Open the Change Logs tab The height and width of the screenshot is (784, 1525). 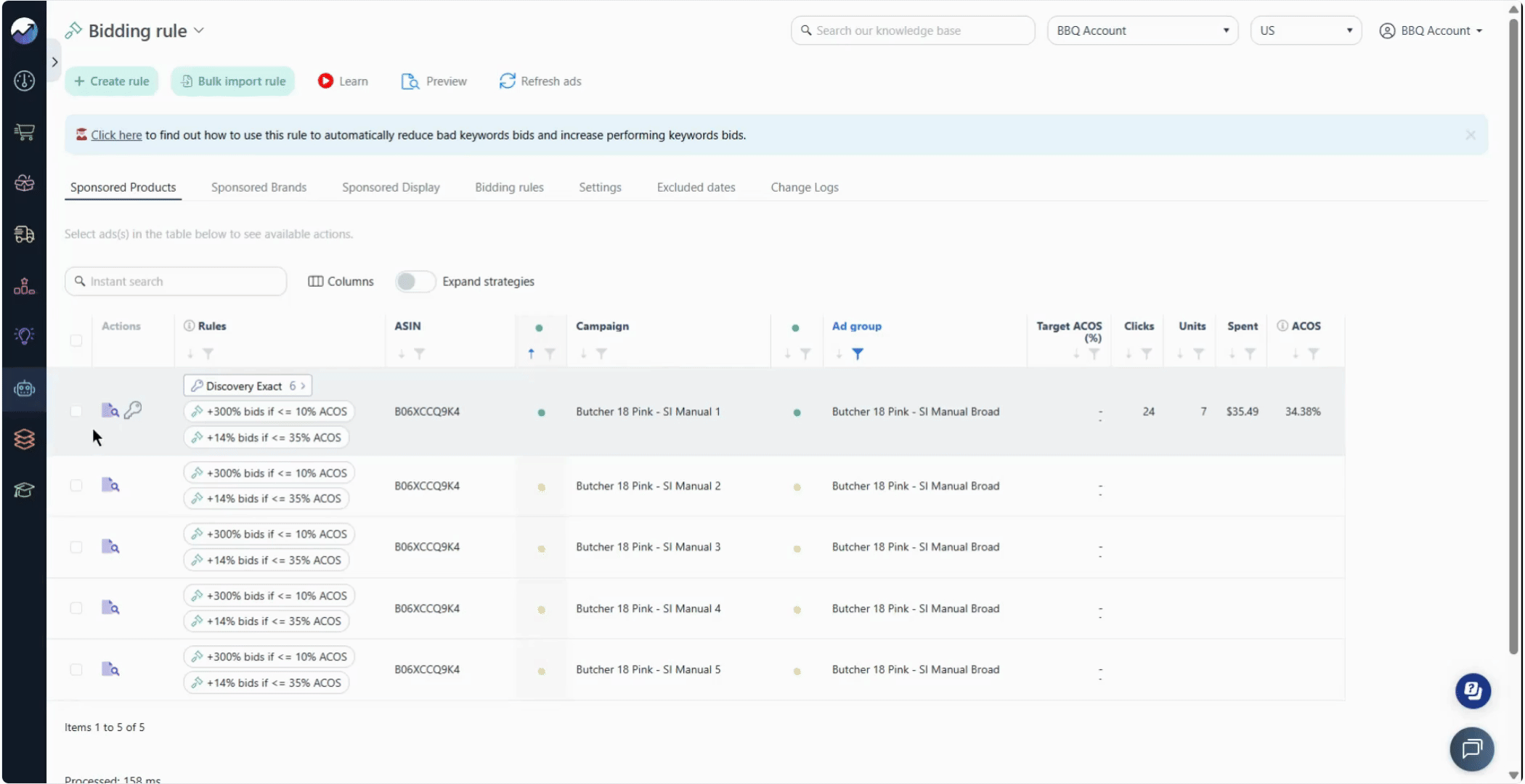(804, 187)
